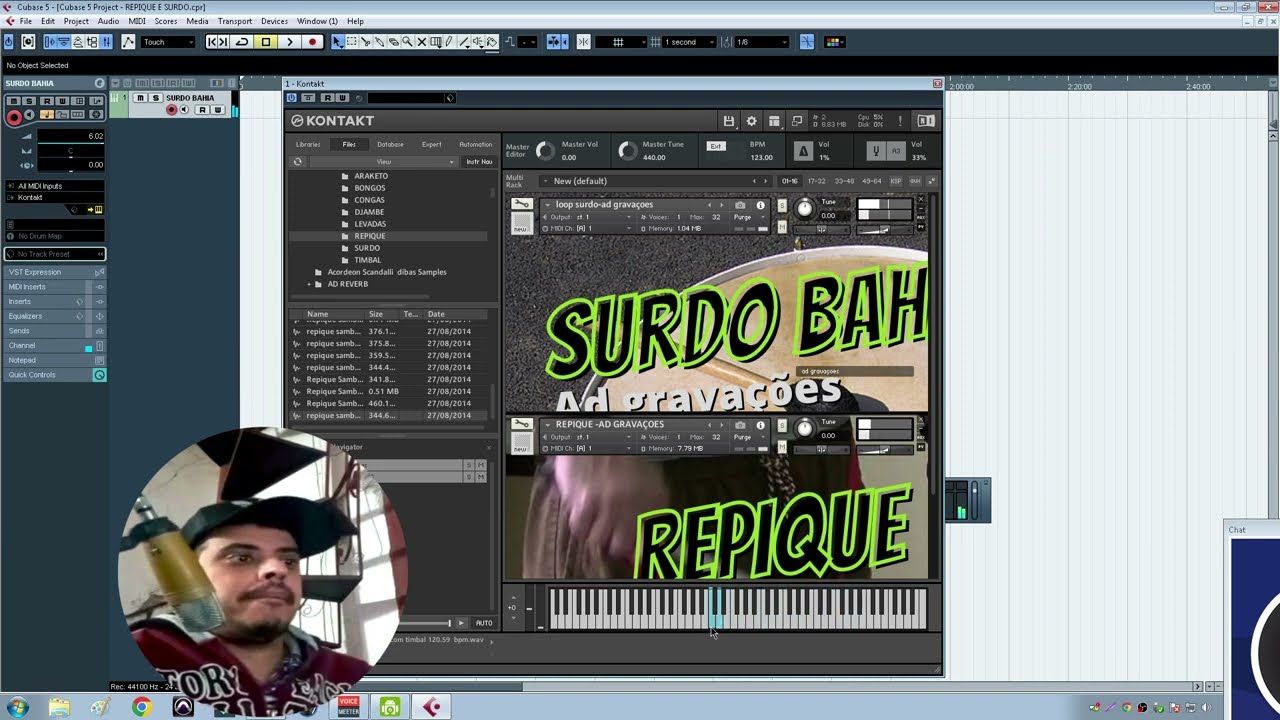The height and width of the screenshot is (720, 1280).
Task: Toggle the Snap button in toolbar
Action: 584,42
